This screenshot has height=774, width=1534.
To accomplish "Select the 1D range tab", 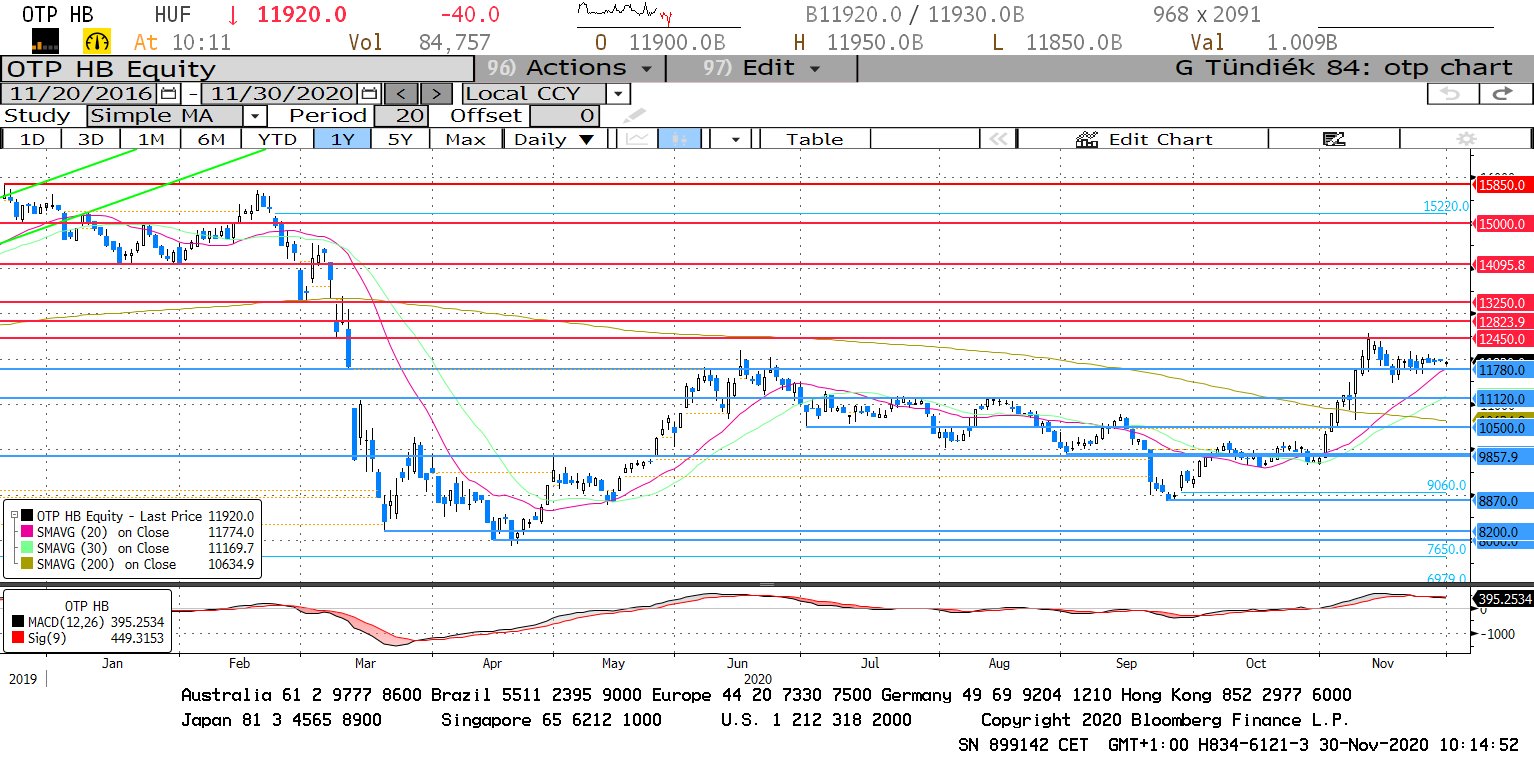I will coord(32,139).
